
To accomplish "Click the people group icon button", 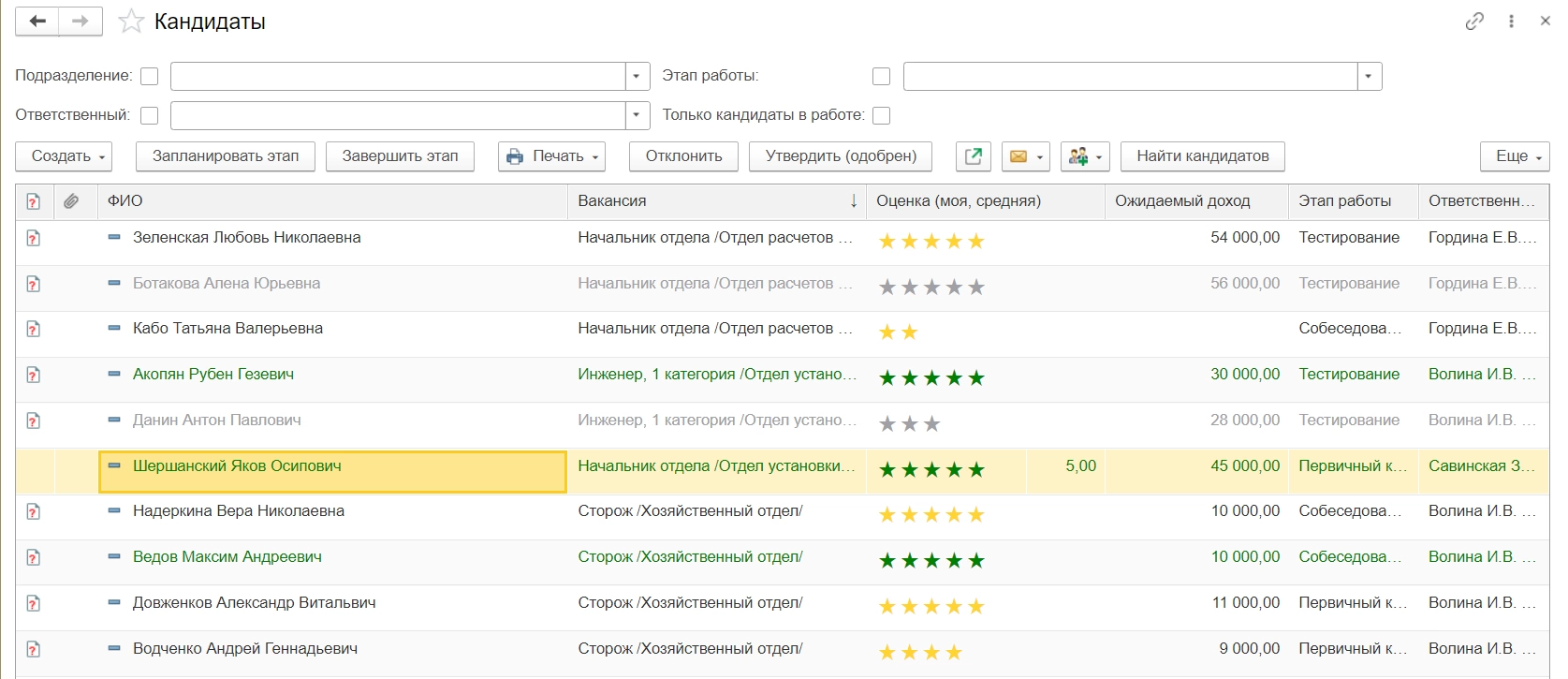I will coord(1084,156).
